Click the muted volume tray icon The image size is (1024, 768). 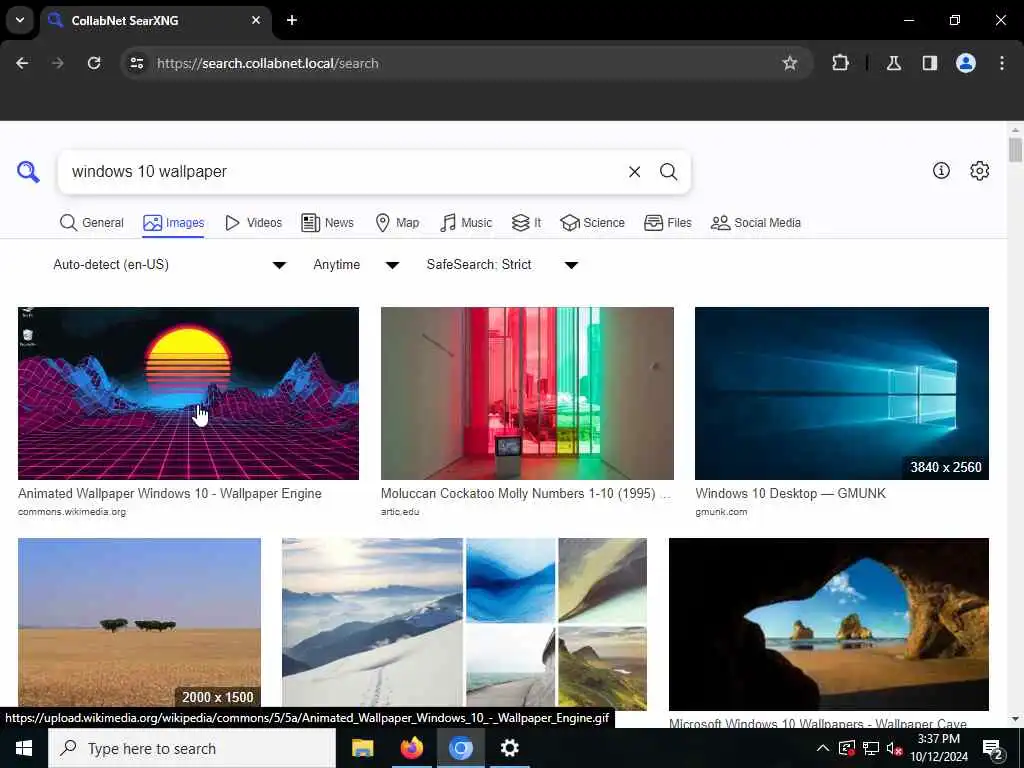(x=894, y=748)
